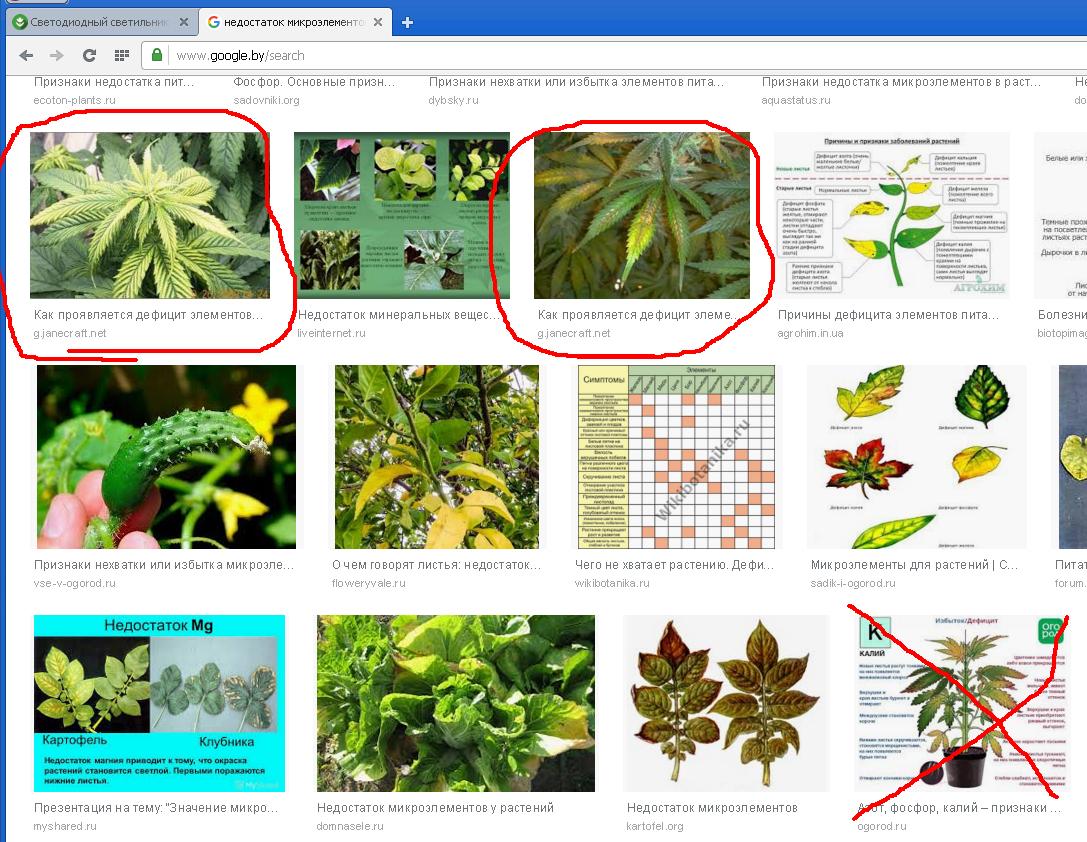
Task: Click the wikibotanika.ru source link
Action: pyautogui.click(x=612, y=583)
